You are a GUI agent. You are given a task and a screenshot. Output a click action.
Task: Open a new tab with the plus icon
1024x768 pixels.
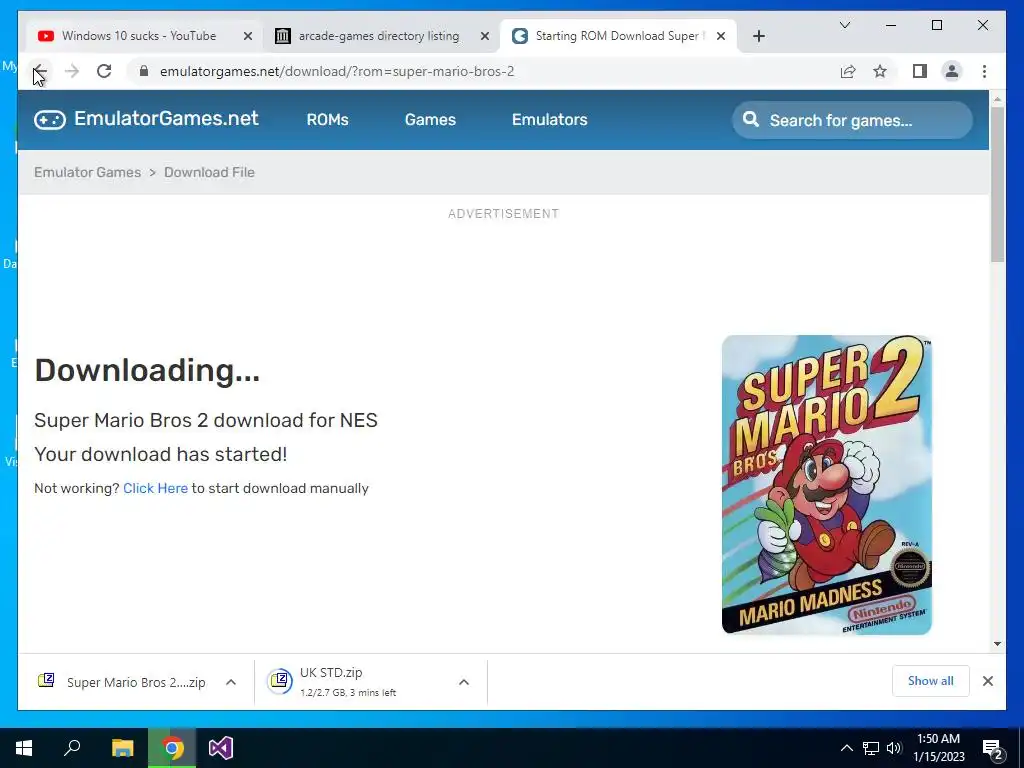click(x=758, y=36)
